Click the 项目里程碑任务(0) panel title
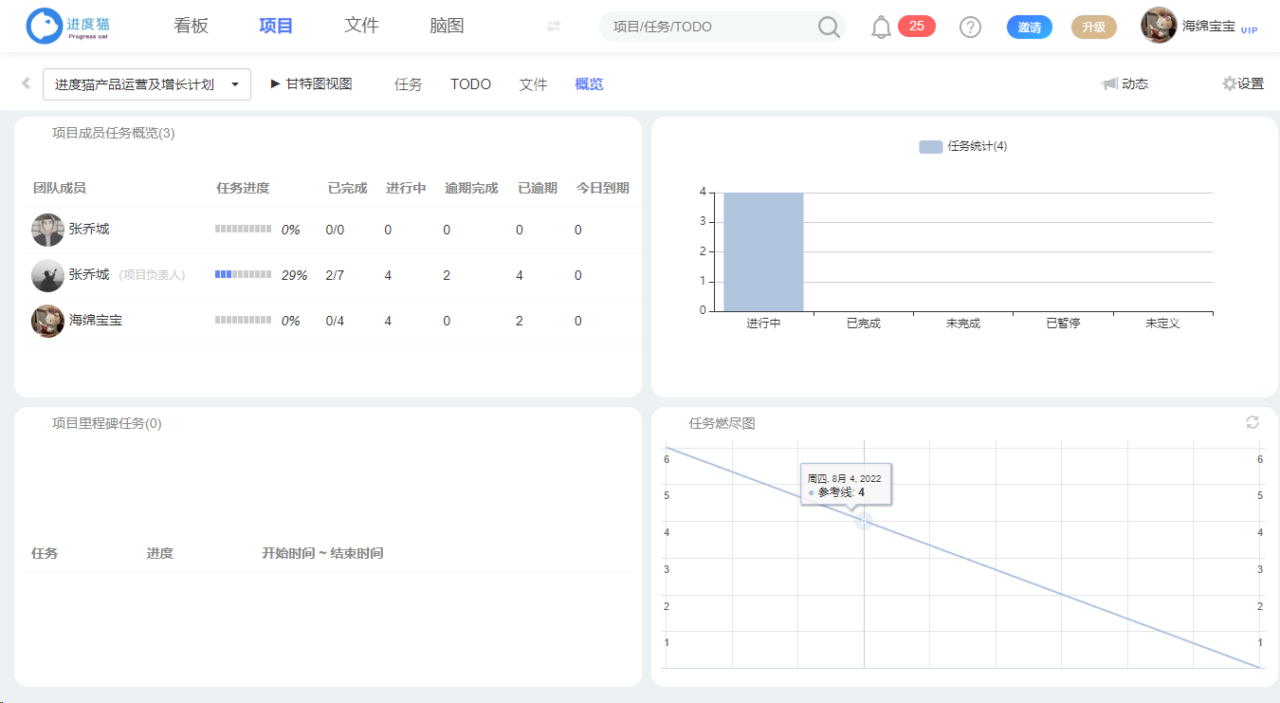Viewport: 1280px width, 703px height. [107, 423]
